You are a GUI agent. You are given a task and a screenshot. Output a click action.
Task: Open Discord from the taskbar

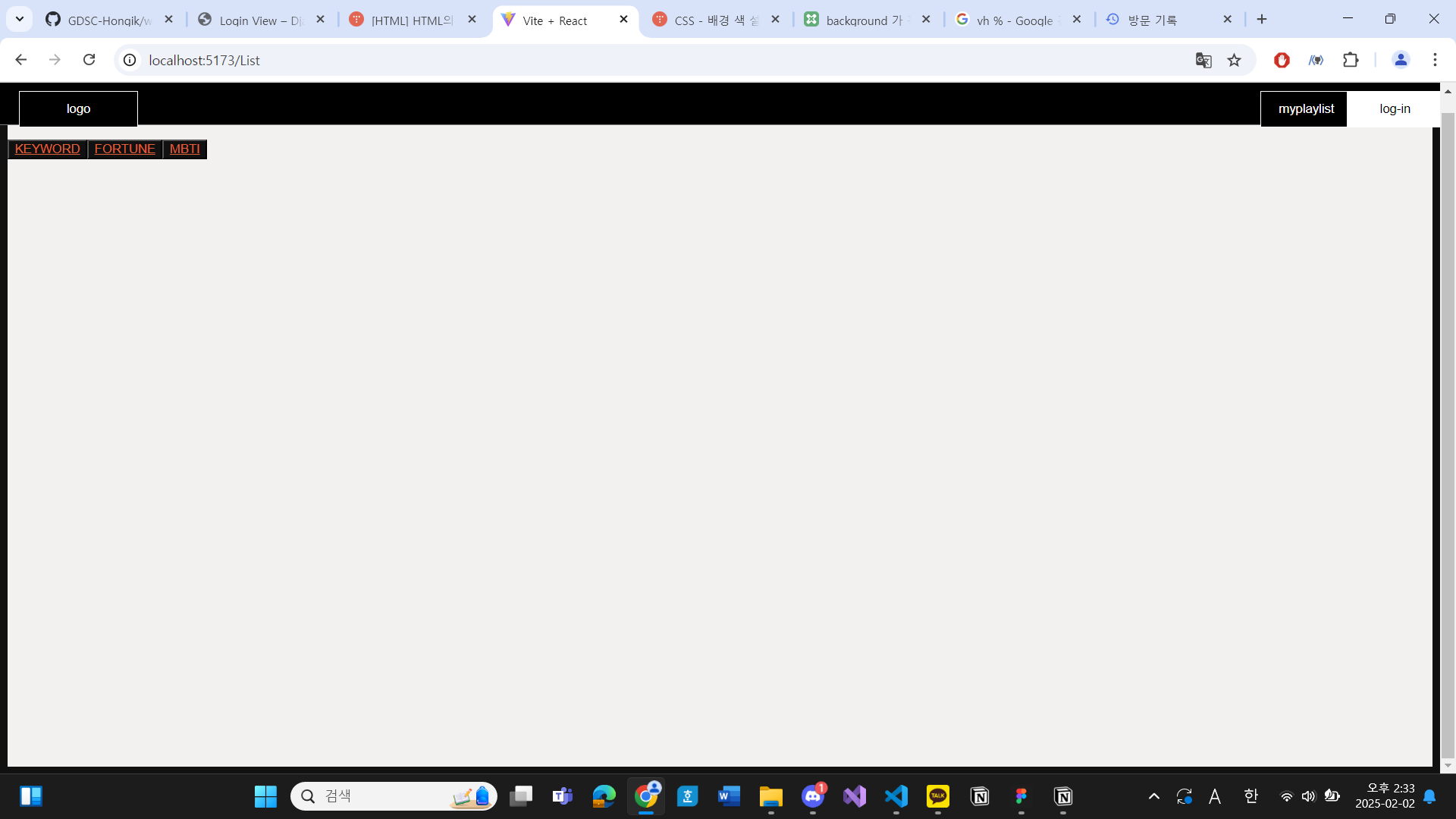[812, 796]
